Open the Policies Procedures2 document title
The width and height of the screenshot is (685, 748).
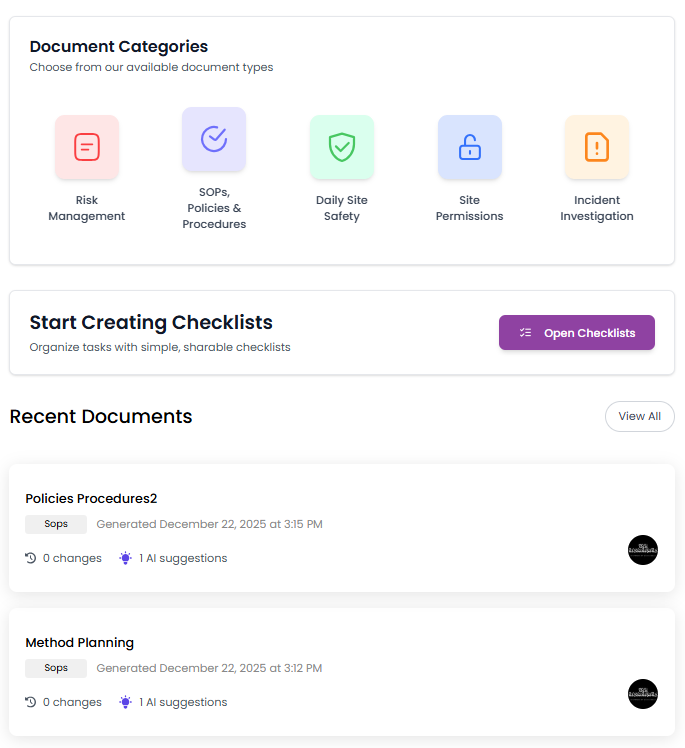[x=91, y=498]
